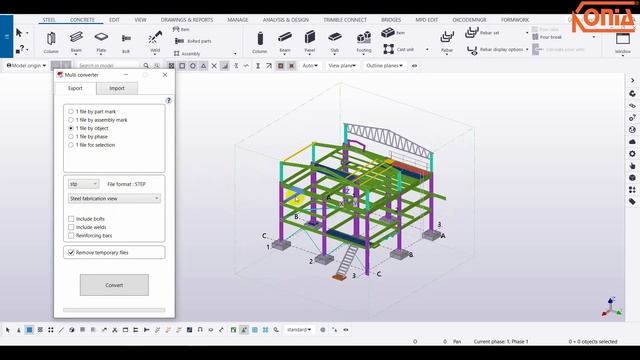Select the concrete Column tool
This screenshot has height=360, width=640.
click(260, 42)
